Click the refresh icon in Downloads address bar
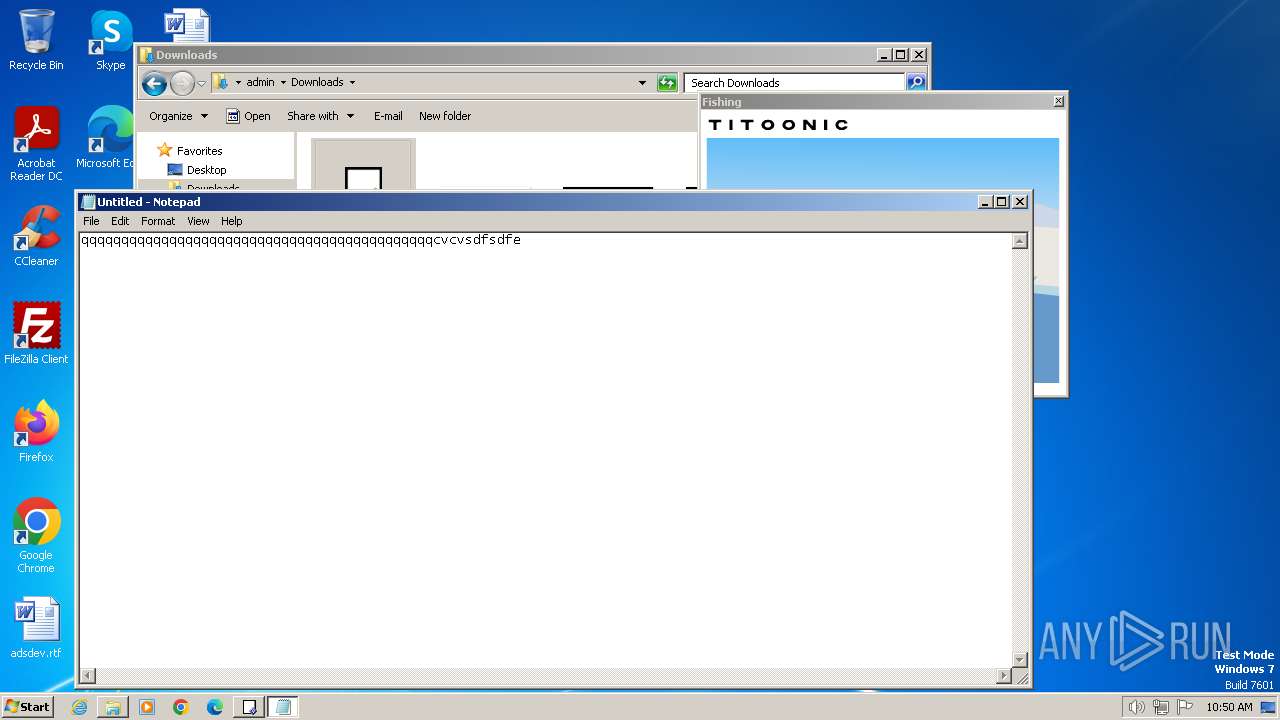The height and width of the screenshot is (720, 1280). pos(667,83)
